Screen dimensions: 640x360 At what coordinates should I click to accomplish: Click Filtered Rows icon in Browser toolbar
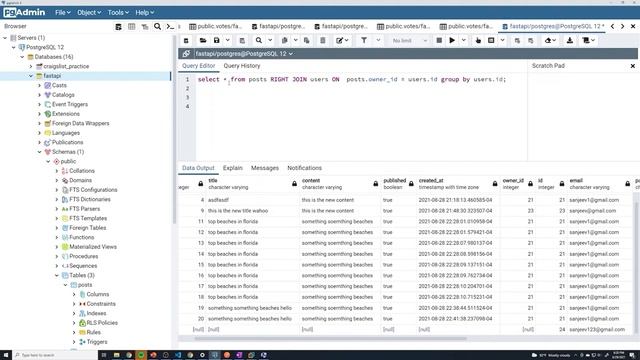[x=144, y=27]
